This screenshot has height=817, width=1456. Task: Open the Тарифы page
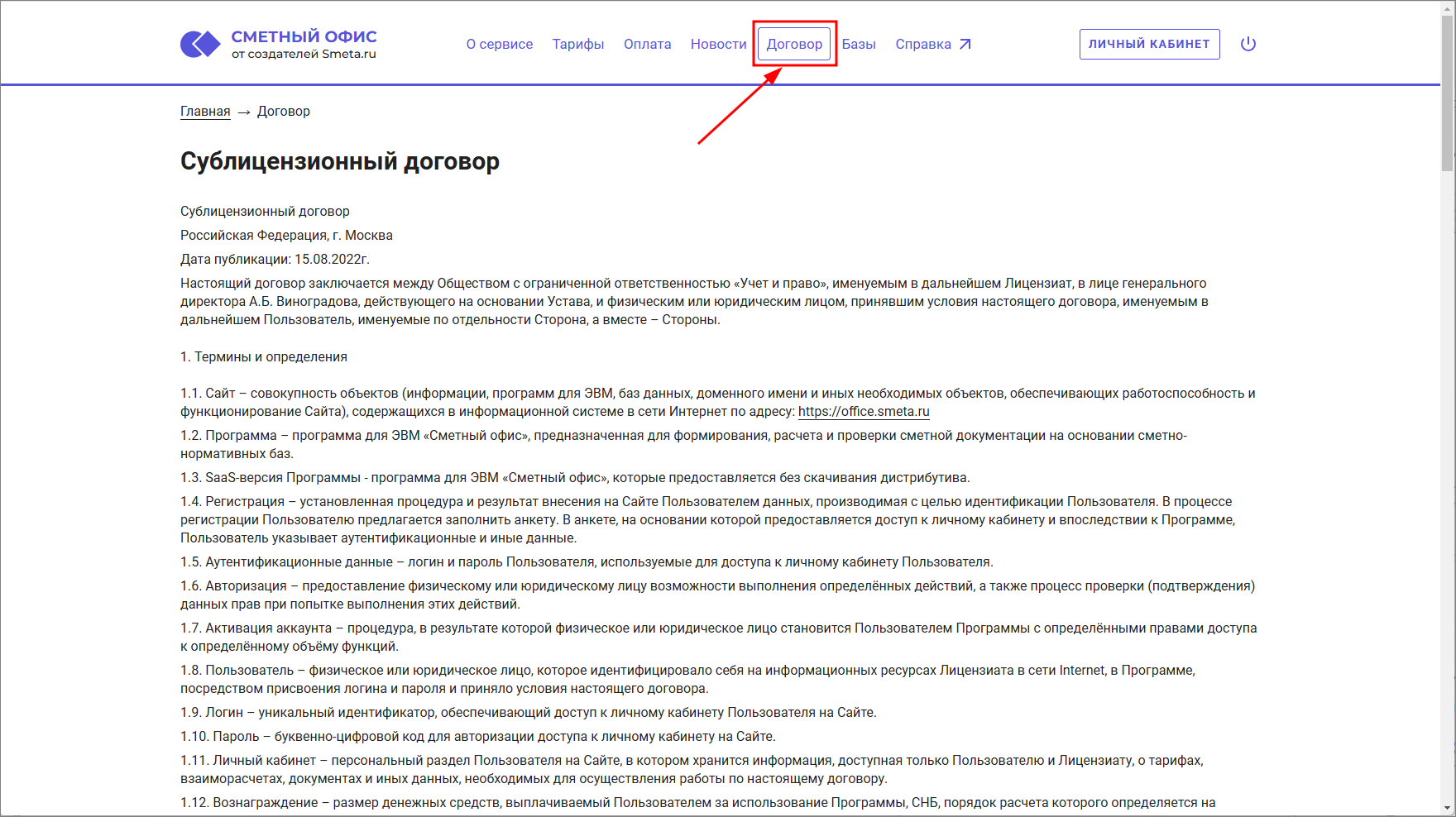coord(577,45)
